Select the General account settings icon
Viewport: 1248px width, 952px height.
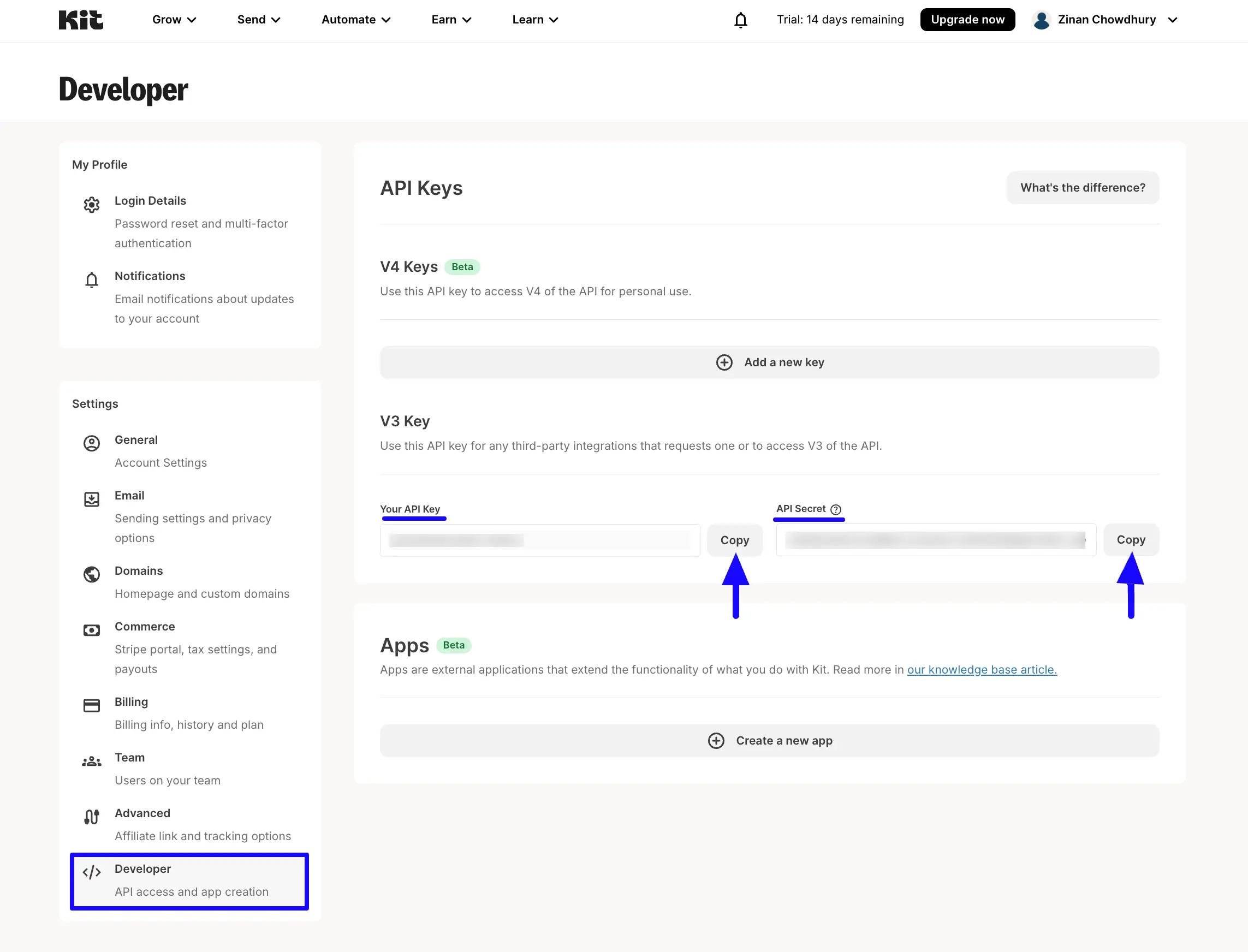point(91,444)
